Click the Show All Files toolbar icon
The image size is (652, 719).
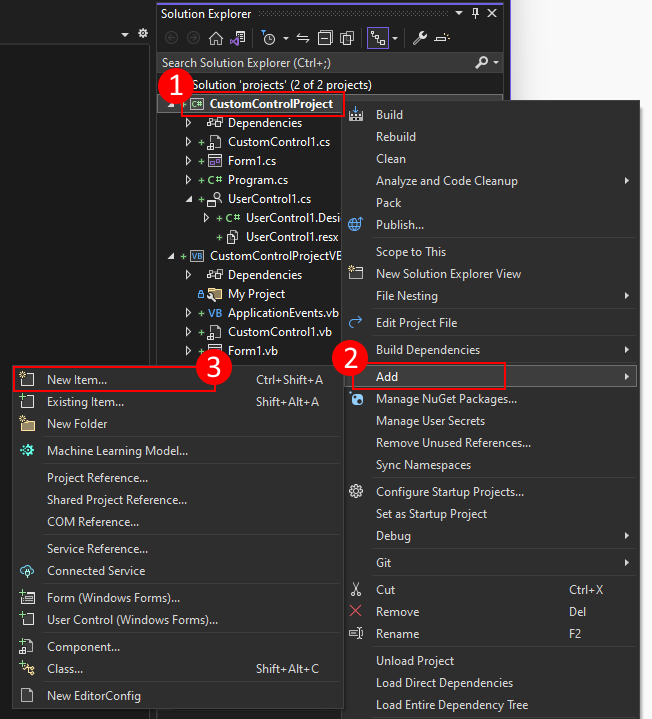point(347,39)
